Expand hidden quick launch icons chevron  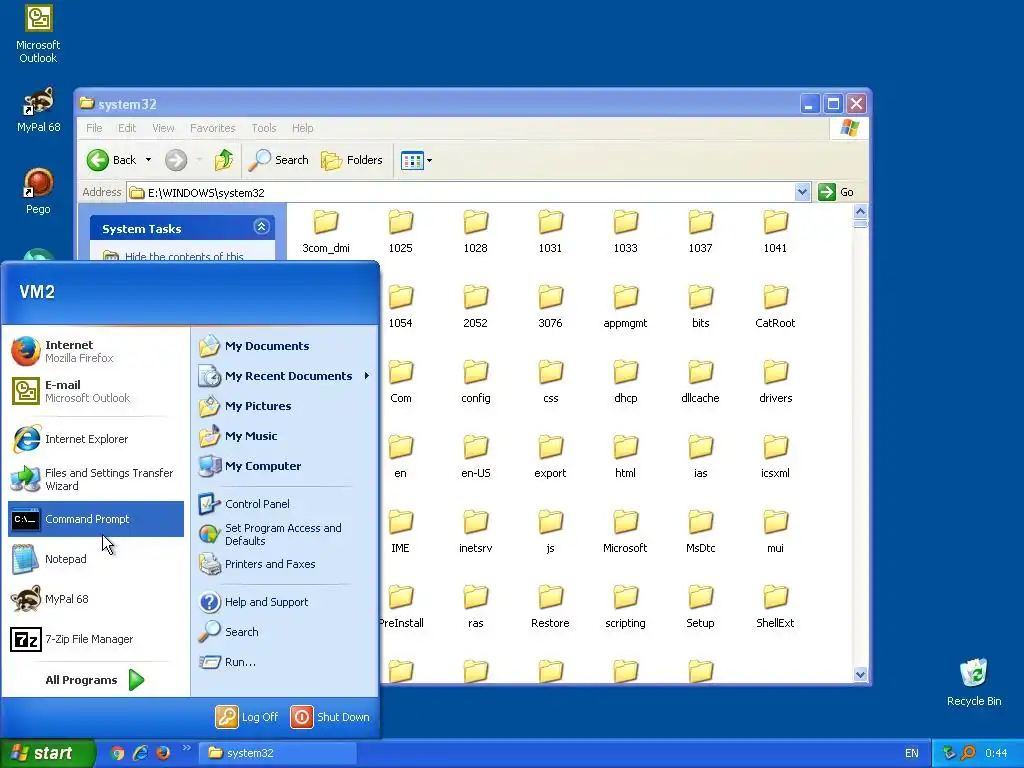[187, 748]
